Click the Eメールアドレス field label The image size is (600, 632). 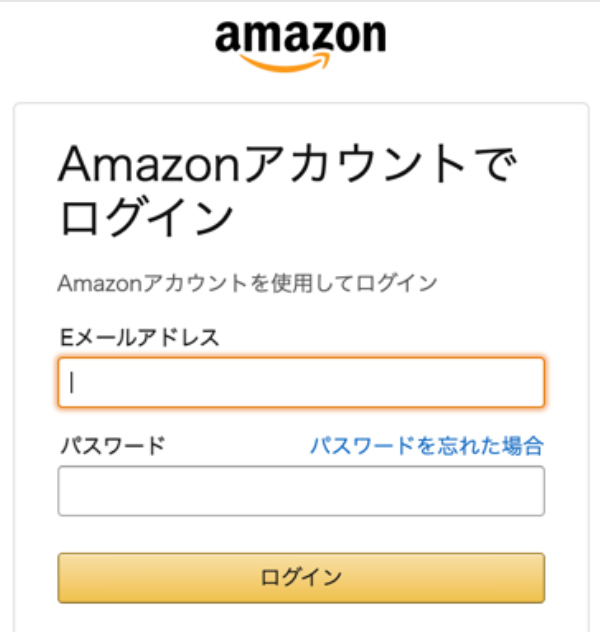(139, 337)
